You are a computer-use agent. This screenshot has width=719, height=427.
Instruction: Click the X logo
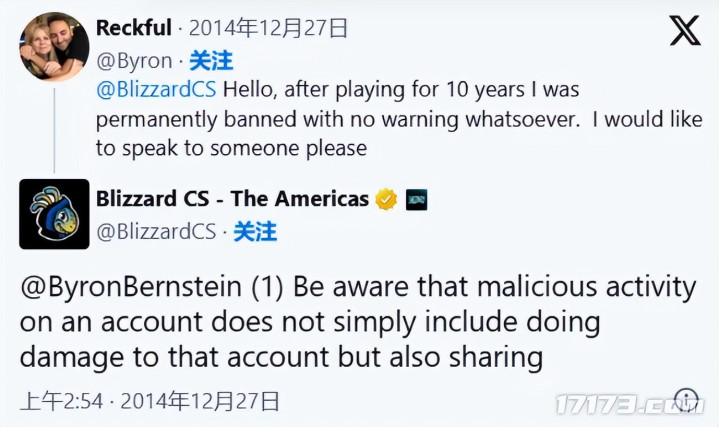[x=685, y=31]
